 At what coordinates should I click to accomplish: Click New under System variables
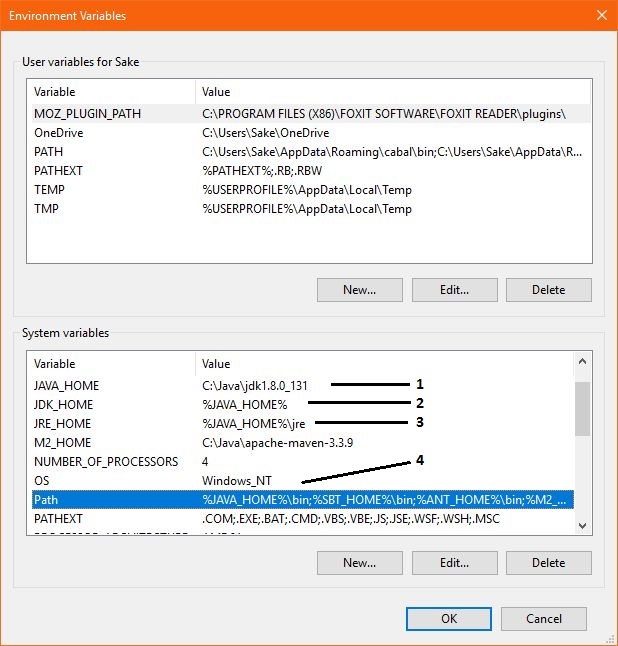pos(360,563)
